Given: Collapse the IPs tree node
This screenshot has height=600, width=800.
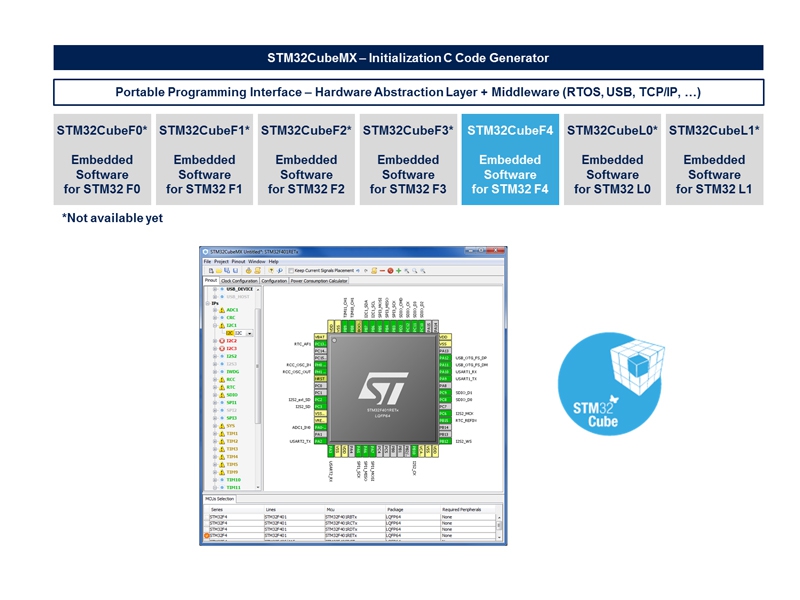Looking at the screenshot, I should pos(207,302).
